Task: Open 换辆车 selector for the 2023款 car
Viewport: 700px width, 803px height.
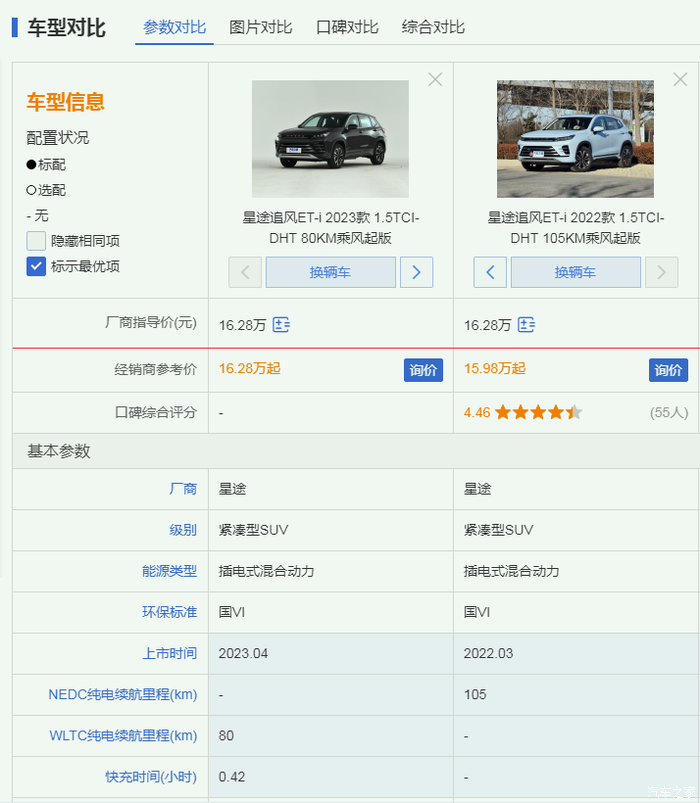Action: tap(330, 272)
